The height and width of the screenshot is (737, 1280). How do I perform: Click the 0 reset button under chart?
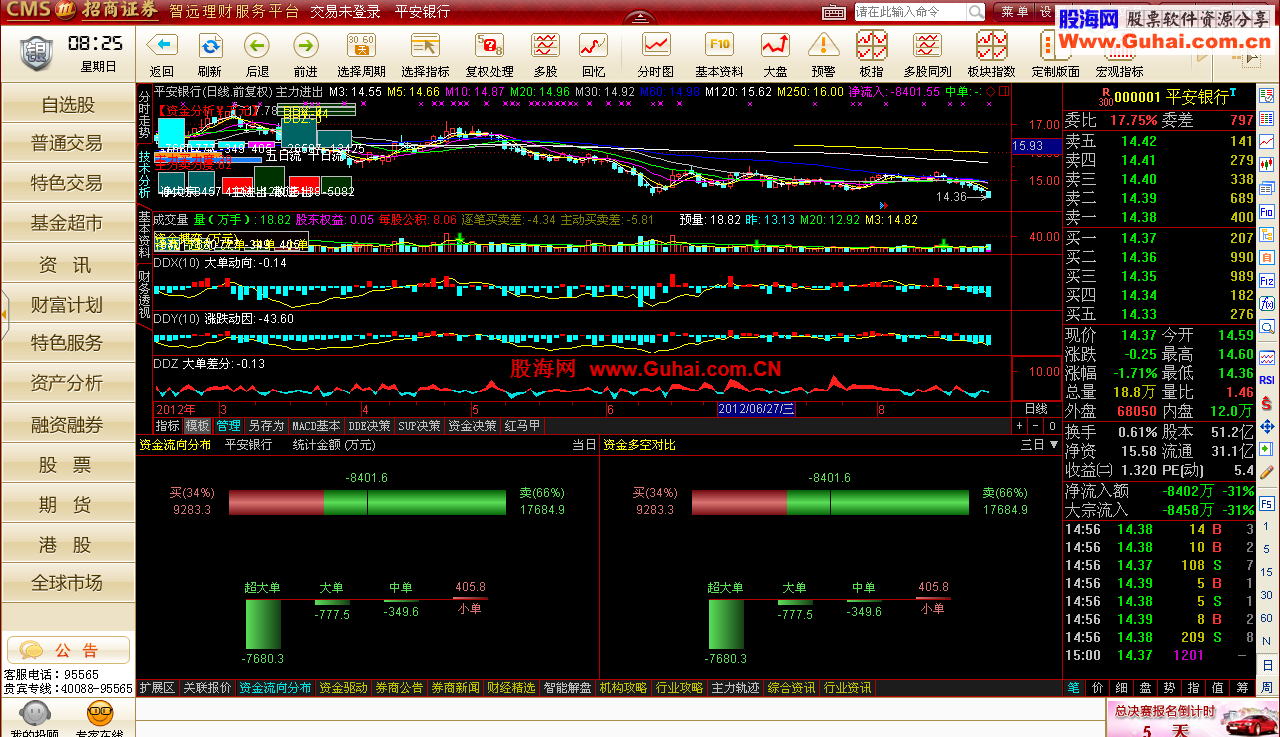coord(1051,426)
